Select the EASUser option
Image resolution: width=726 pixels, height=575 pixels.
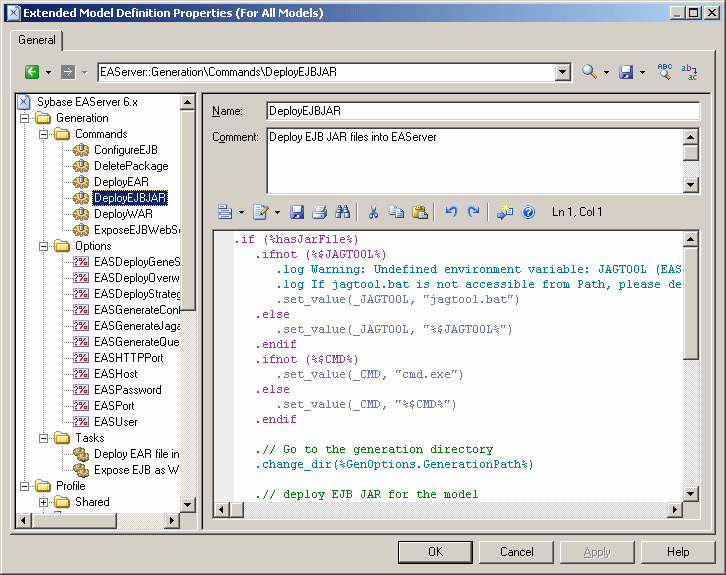pos(116,422)
